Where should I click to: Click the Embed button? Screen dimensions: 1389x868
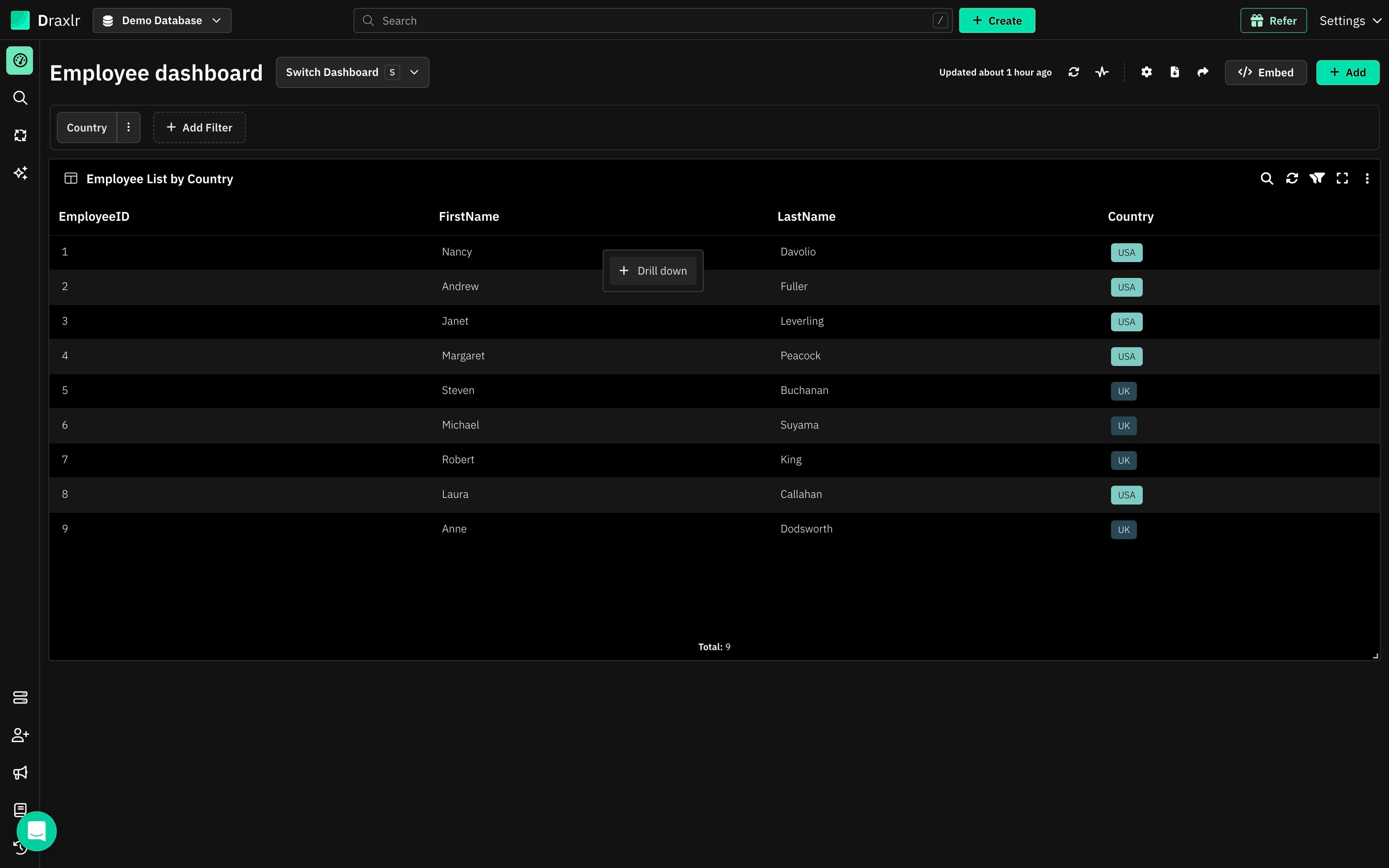[x=1265, y=72]
